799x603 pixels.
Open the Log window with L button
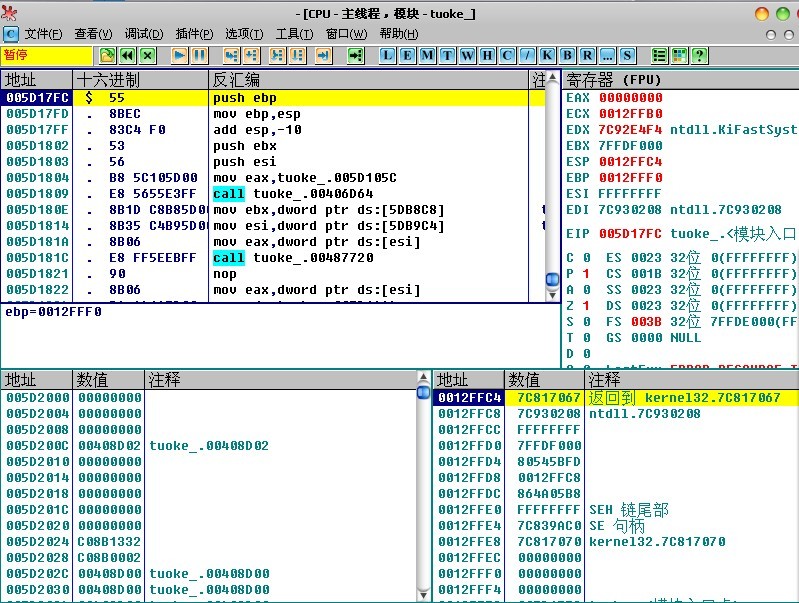coord(387,55)
